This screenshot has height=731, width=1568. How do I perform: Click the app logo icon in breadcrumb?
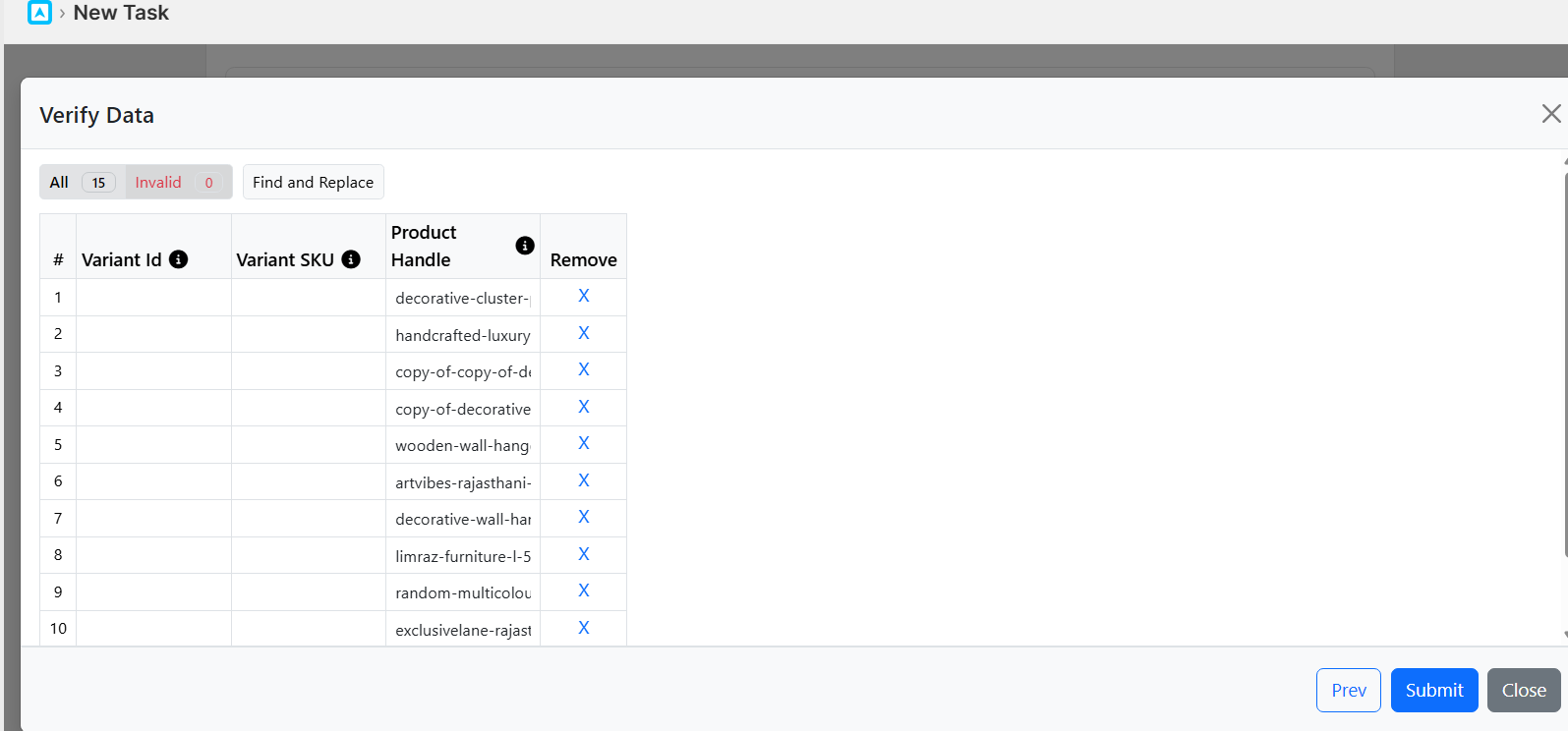click(39, 13)
